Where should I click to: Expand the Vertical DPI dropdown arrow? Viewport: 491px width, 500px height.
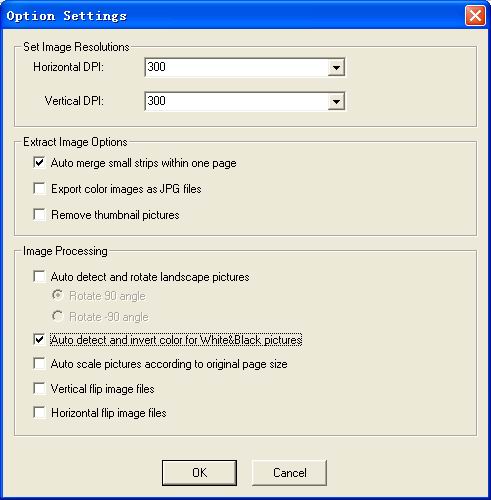[336, 101]
